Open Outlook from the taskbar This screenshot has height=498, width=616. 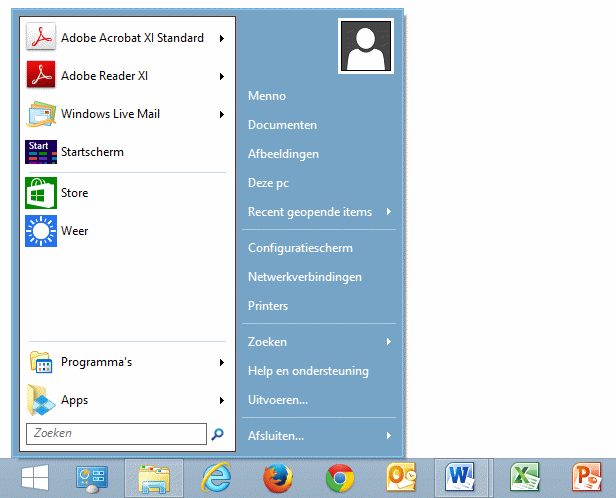[401, 478]
